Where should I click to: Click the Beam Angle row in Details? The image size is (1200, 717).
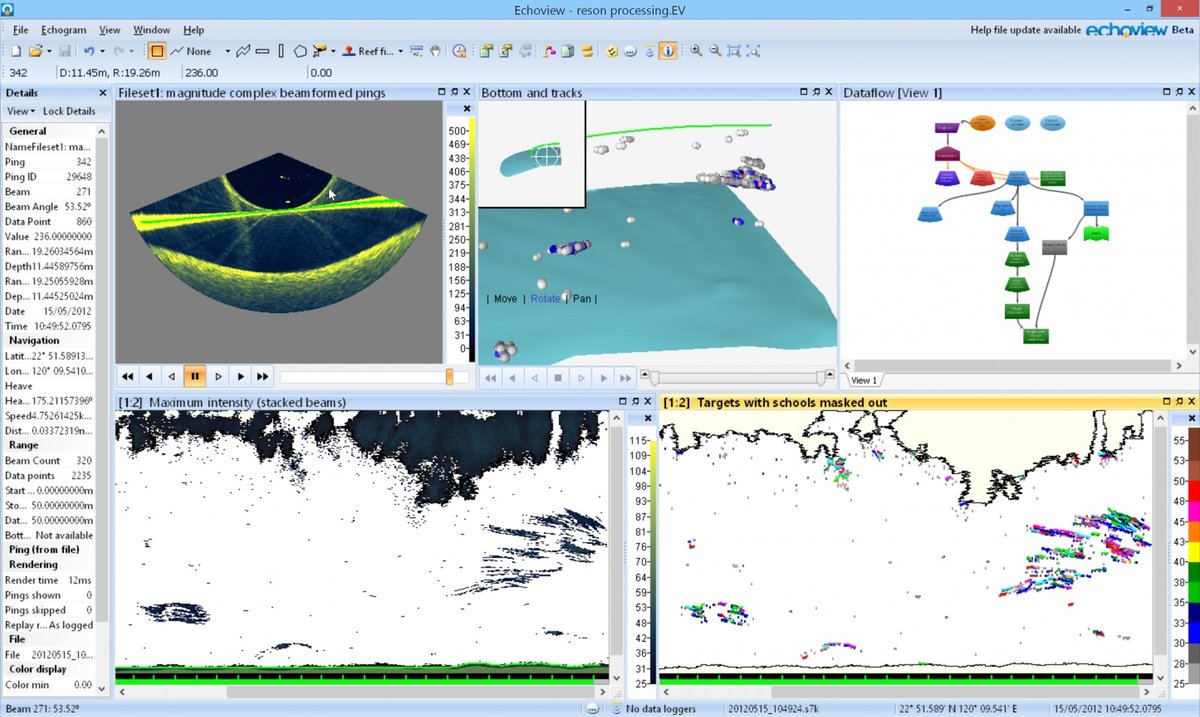48,206
